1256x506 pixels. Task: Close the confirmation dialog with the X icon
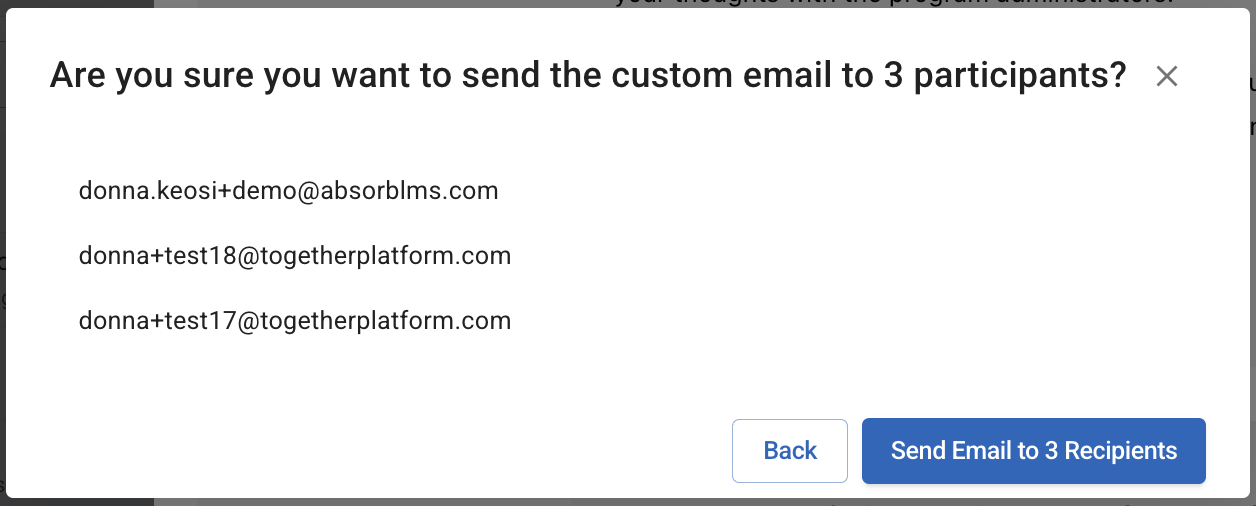[x=1166, y=76]
